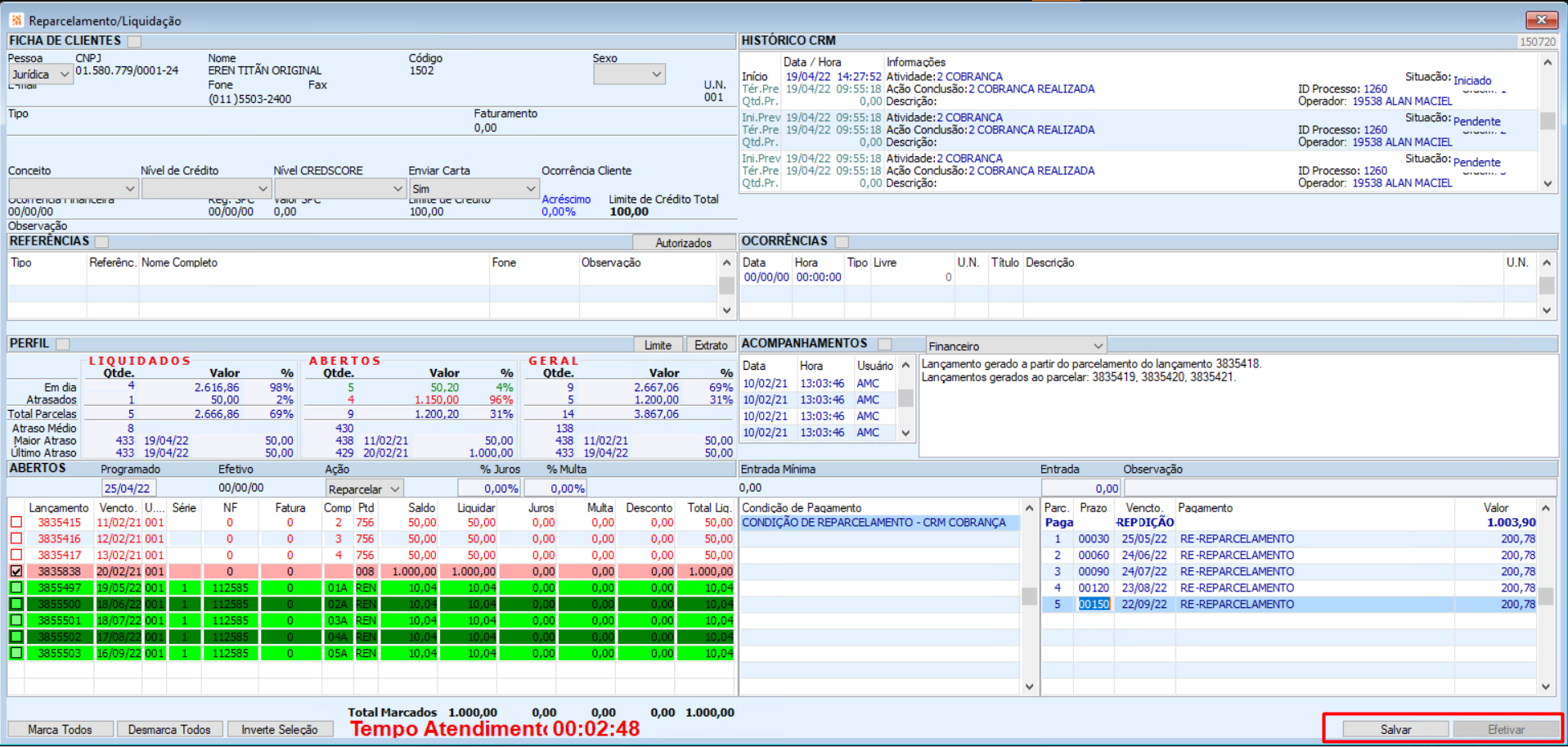The width and height of the screenshot is (1568, 747).
Task: Click scroll-down arrow in Referências grid
Action: point(726,310)
